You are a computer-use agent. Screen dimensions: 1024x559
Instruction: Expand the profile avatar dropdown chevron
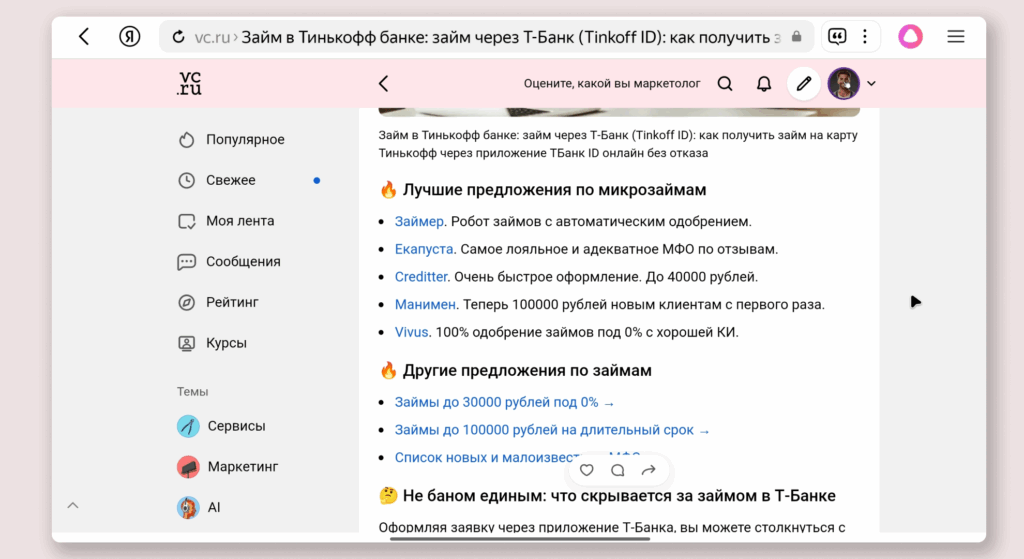tap(871, 84)
